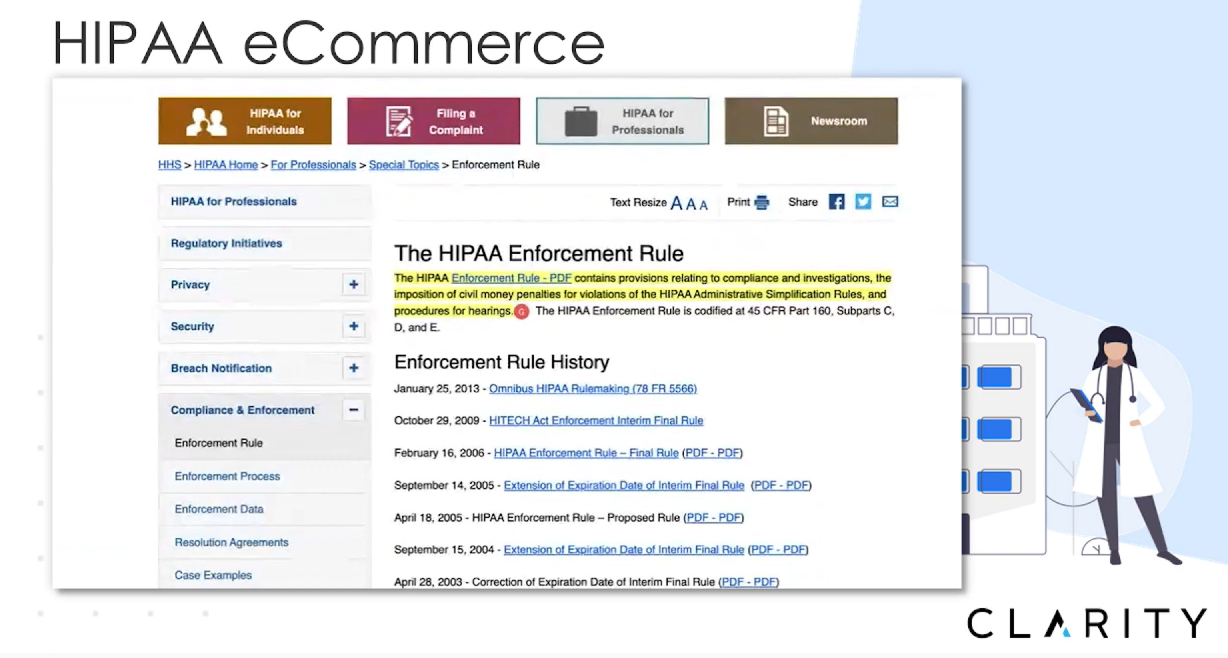The image size is (1228, 658).
Task: Select medium Text Resize letter A
Action: click(x=690, y=204)
